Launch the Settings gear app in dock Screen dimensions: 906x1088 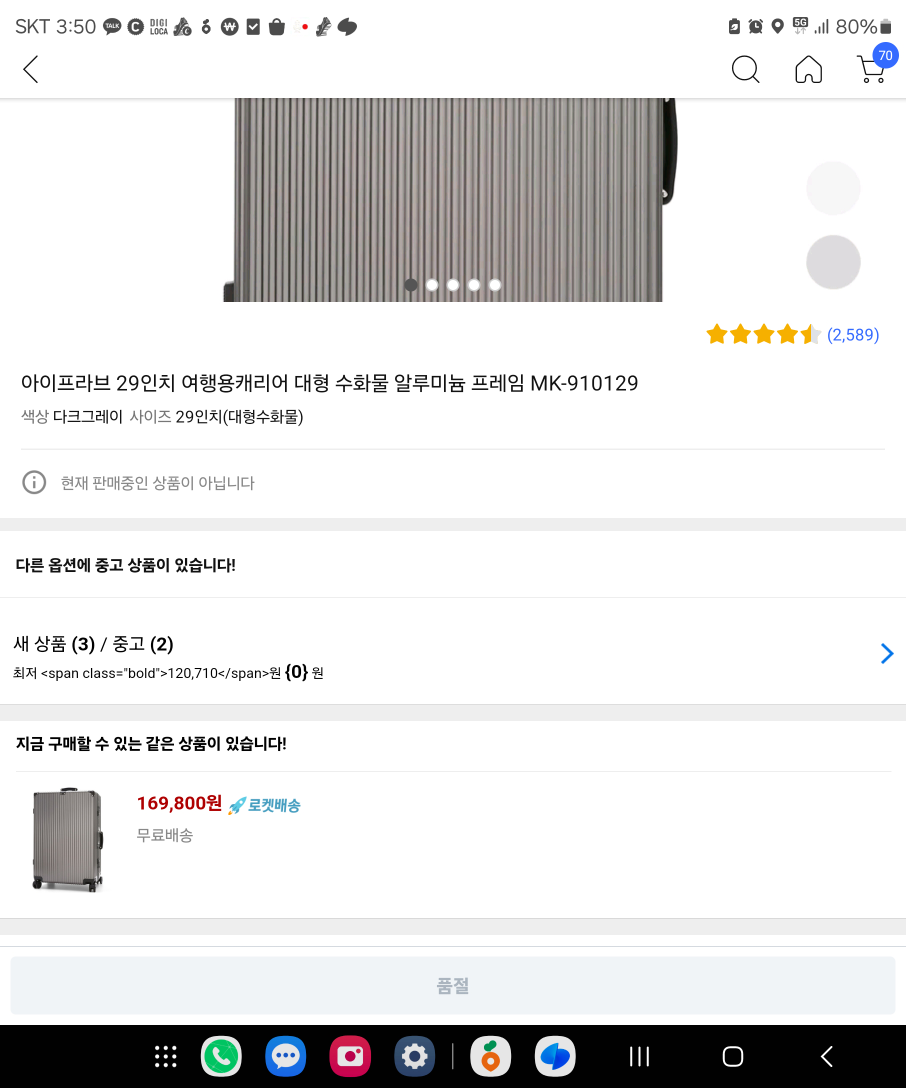(x=414, y=1056)
